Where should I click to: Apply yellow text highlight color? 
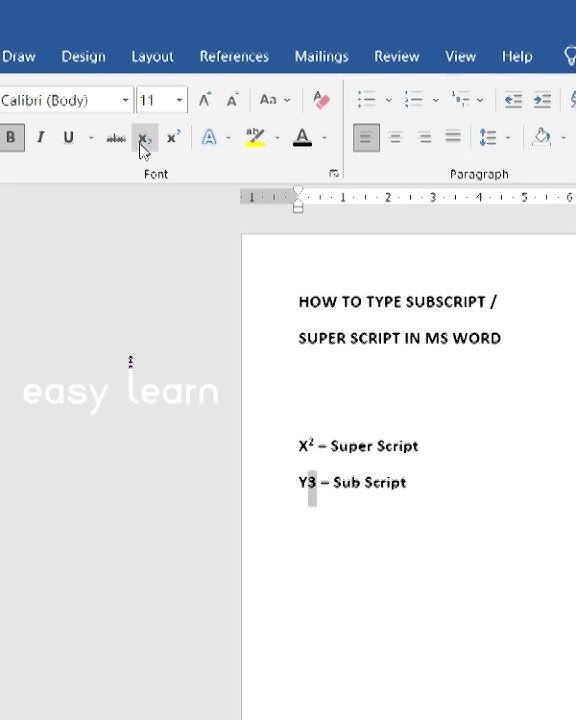(x=255, y=137)
